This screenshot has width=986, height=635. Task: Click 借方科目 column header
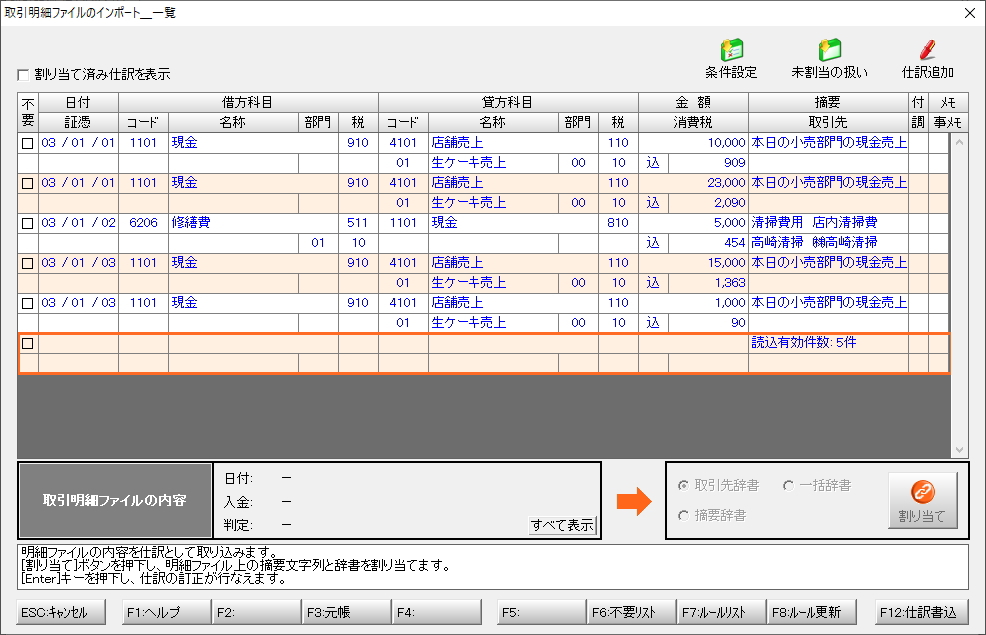248,102
